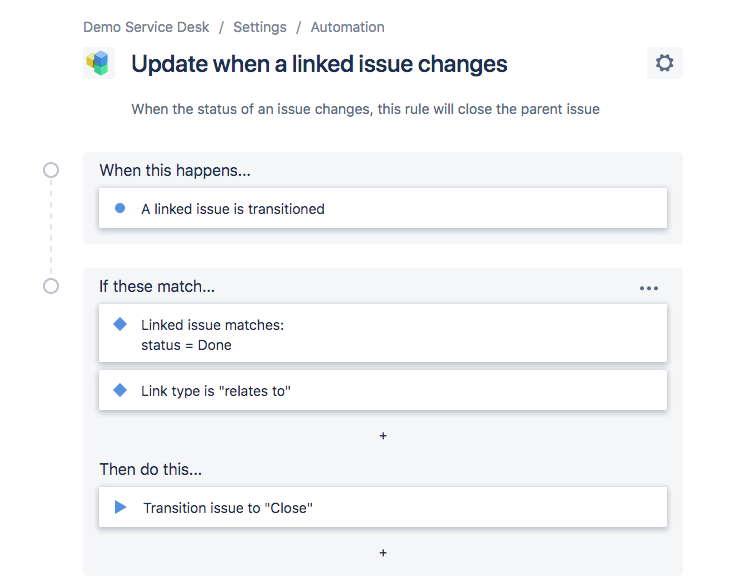This screenshot has height=583, width=729.
Task: Edit the A linked issue is transitioned trigger
Action: [x=383, y=208]
